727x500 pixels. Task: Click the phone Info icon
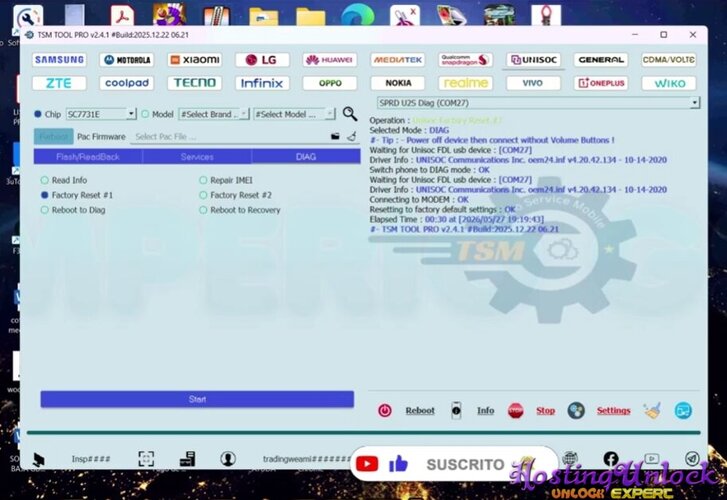click(x=456, y=410)
